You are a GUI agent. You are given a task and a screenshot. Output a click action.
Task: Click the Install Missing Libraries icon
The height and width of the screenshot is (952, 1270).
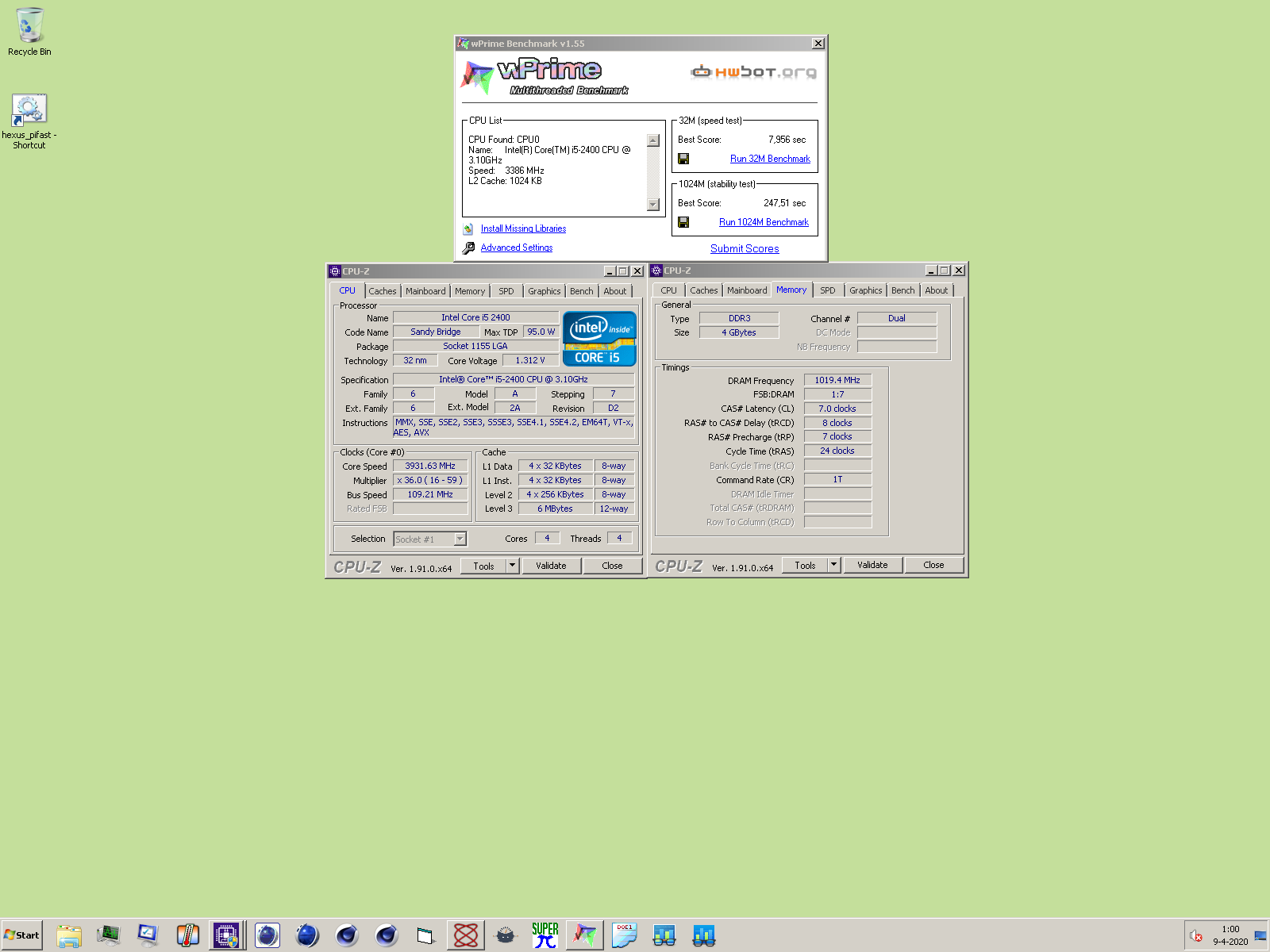pos(468,228)
